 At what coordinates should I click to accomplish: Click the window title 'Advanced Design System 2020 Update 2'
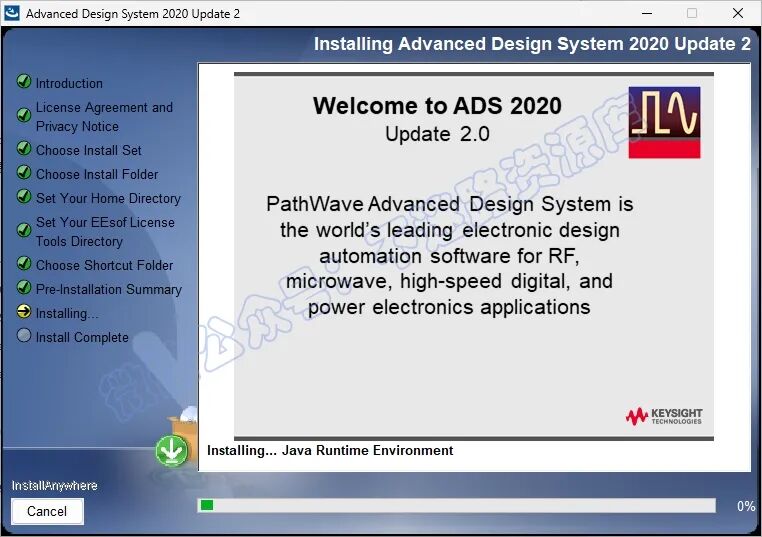133,14
